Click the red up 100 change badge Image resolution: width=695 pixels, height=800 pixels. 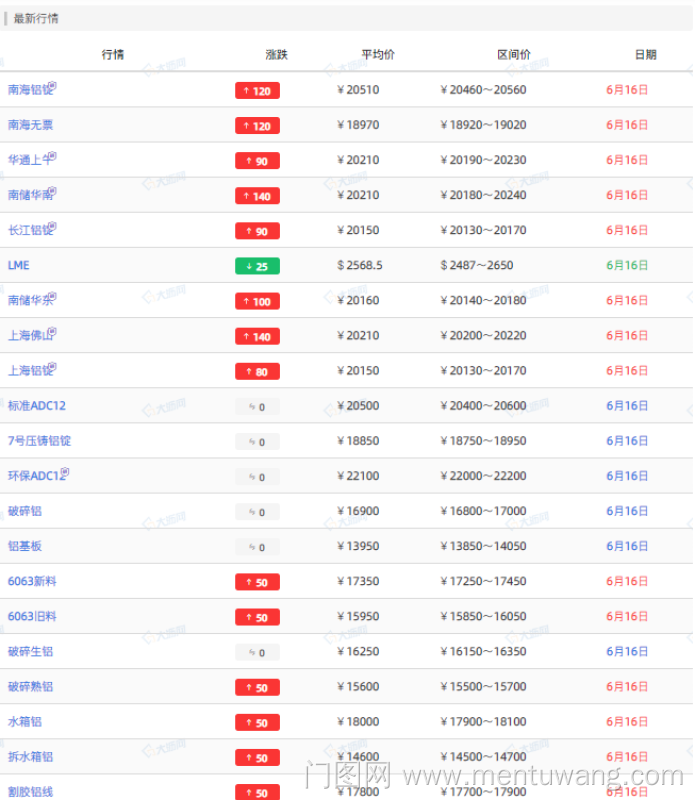pyautogui.click(x=257, y=301)
